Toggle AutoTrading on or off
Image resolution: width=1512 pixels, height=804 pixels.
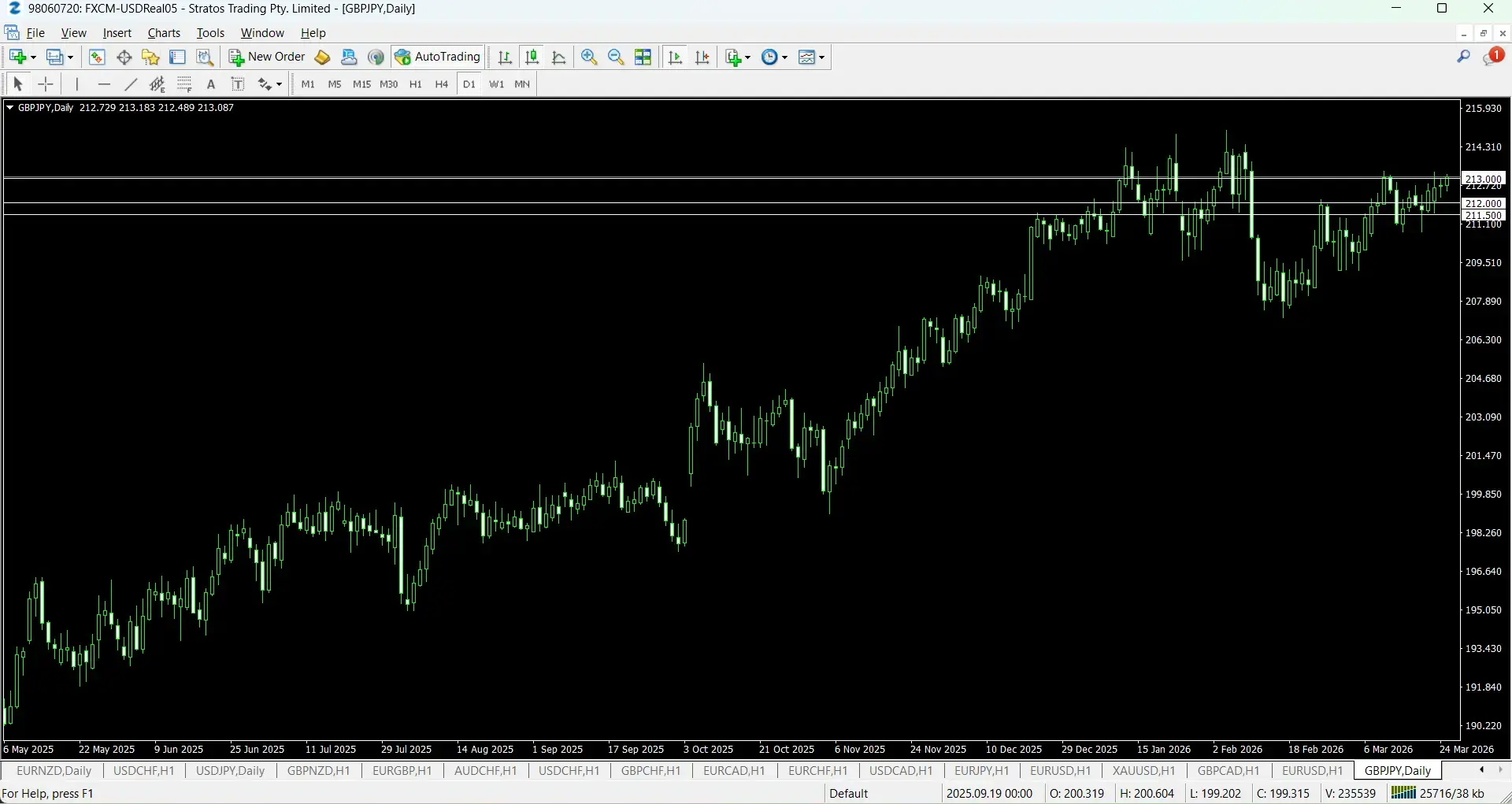tap(439, 57)
